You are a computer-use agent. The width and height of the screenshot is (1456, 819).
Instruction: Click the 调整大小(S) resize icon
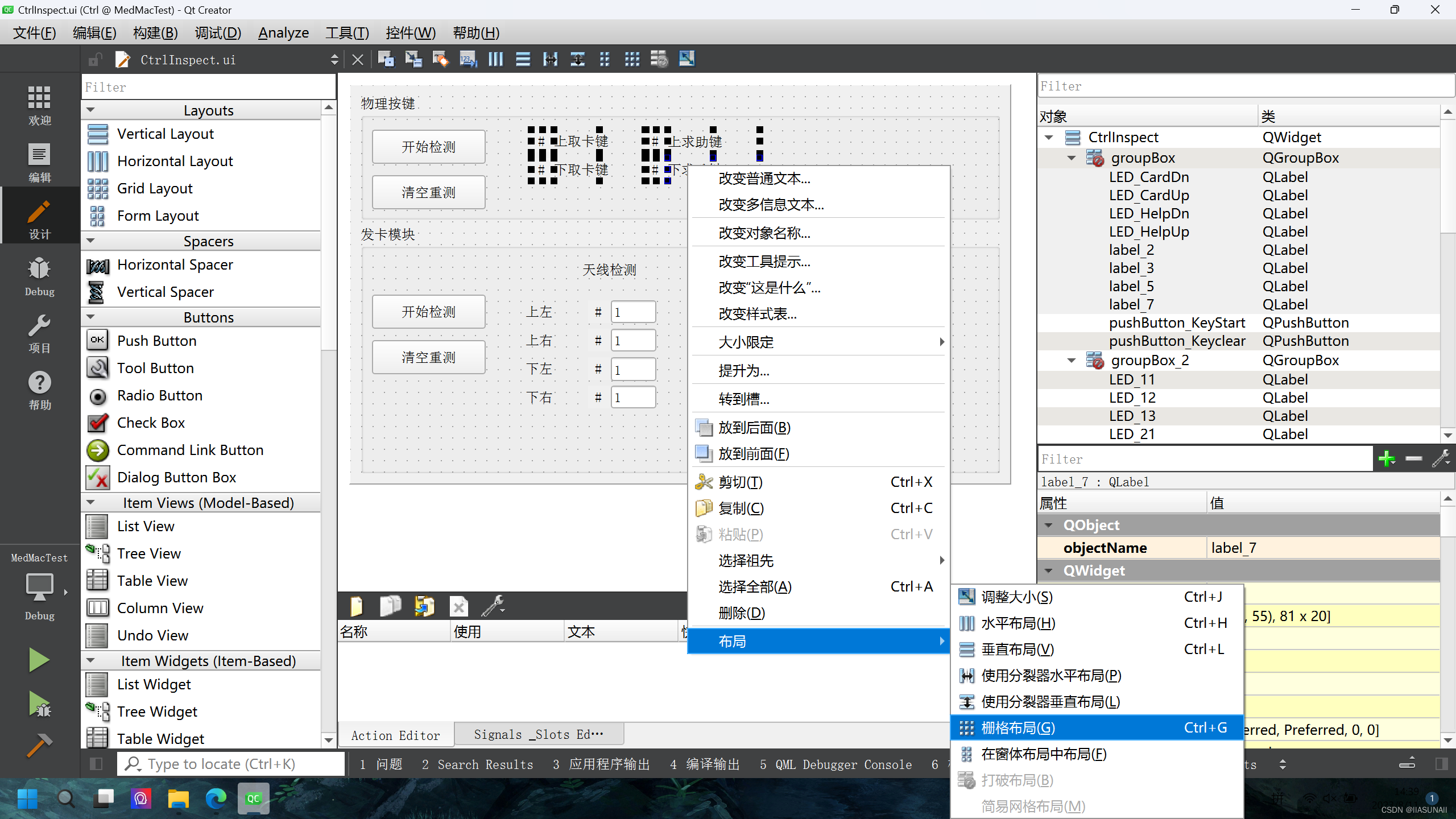coord(965,596)
